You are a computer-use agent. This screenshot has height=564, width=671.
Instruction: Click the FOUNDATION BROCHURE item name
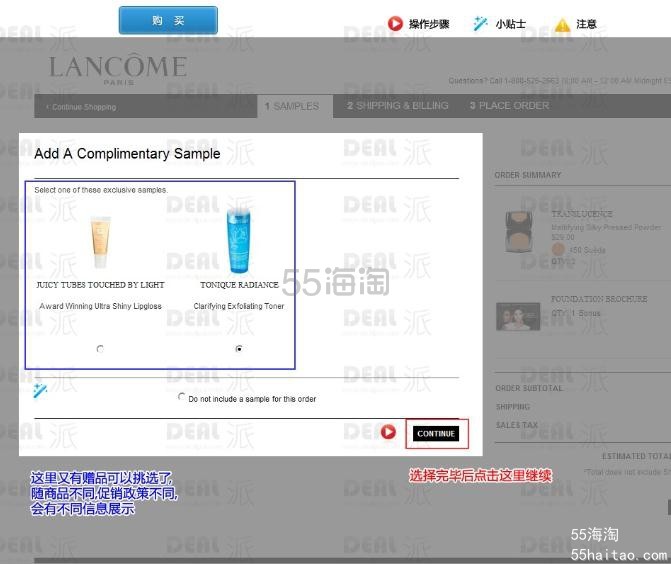(599, 299)
